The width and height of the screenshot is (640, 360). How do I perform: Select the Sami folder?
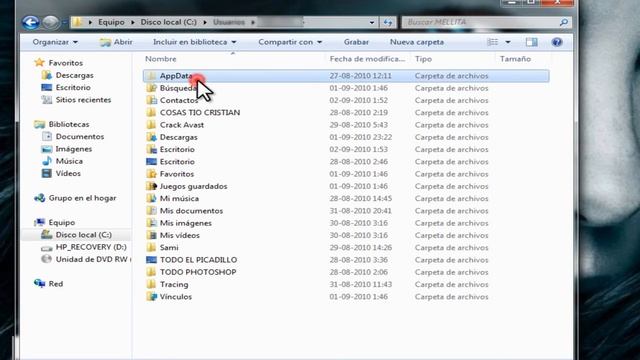(169, 247)
